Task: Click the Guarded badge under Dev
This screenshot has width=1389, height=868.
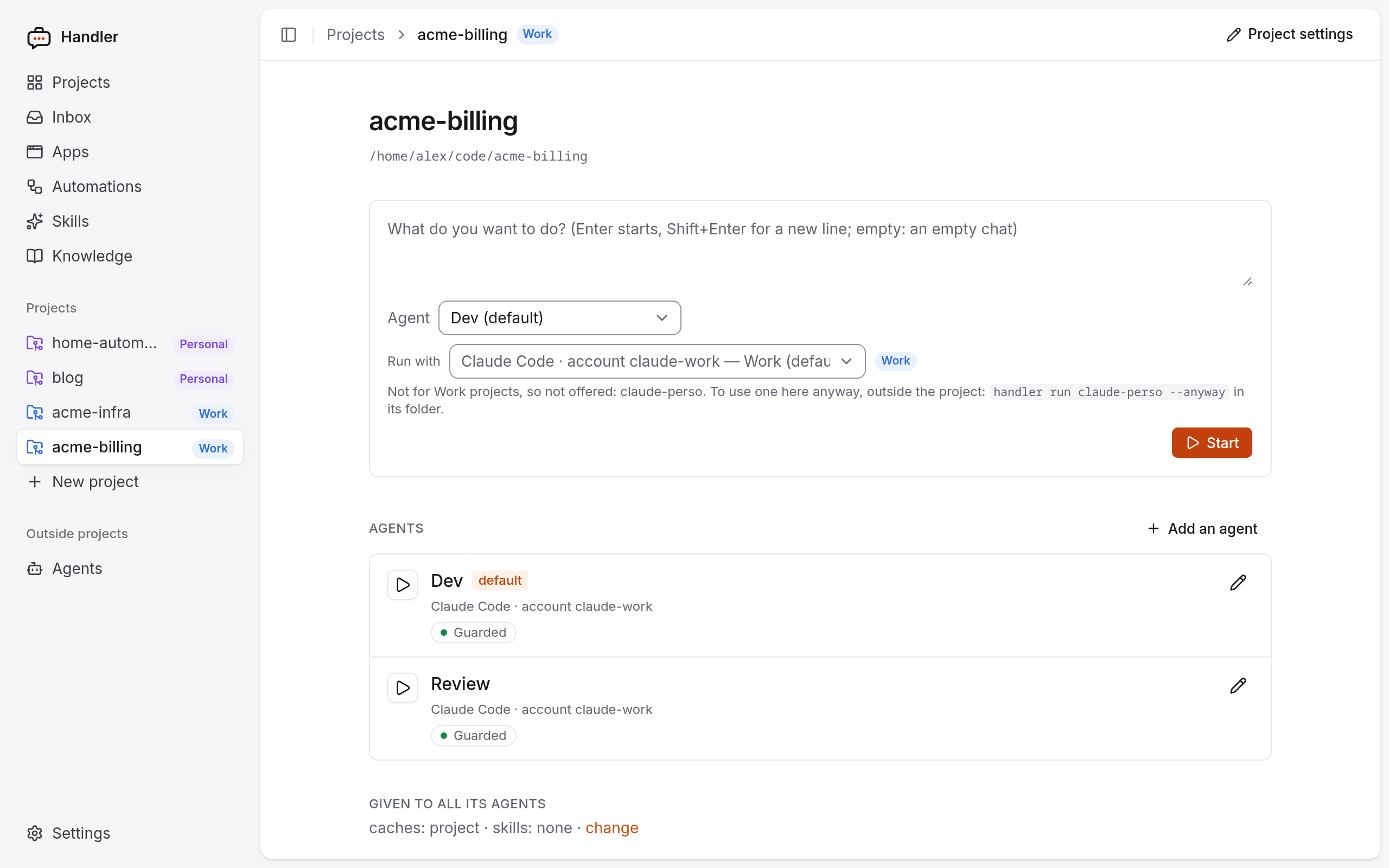Action: click(474, 633)
